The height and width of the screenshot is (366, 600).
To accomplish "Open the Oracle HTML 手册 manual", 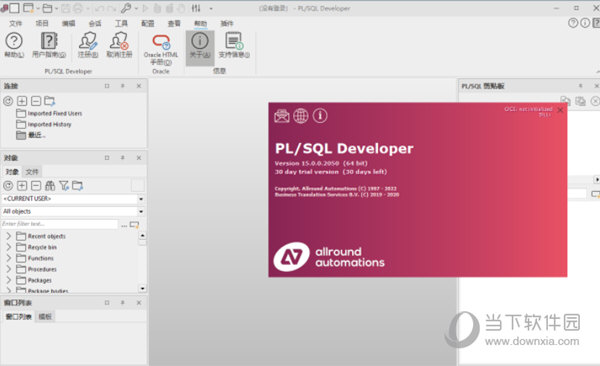I will point(161,49).
